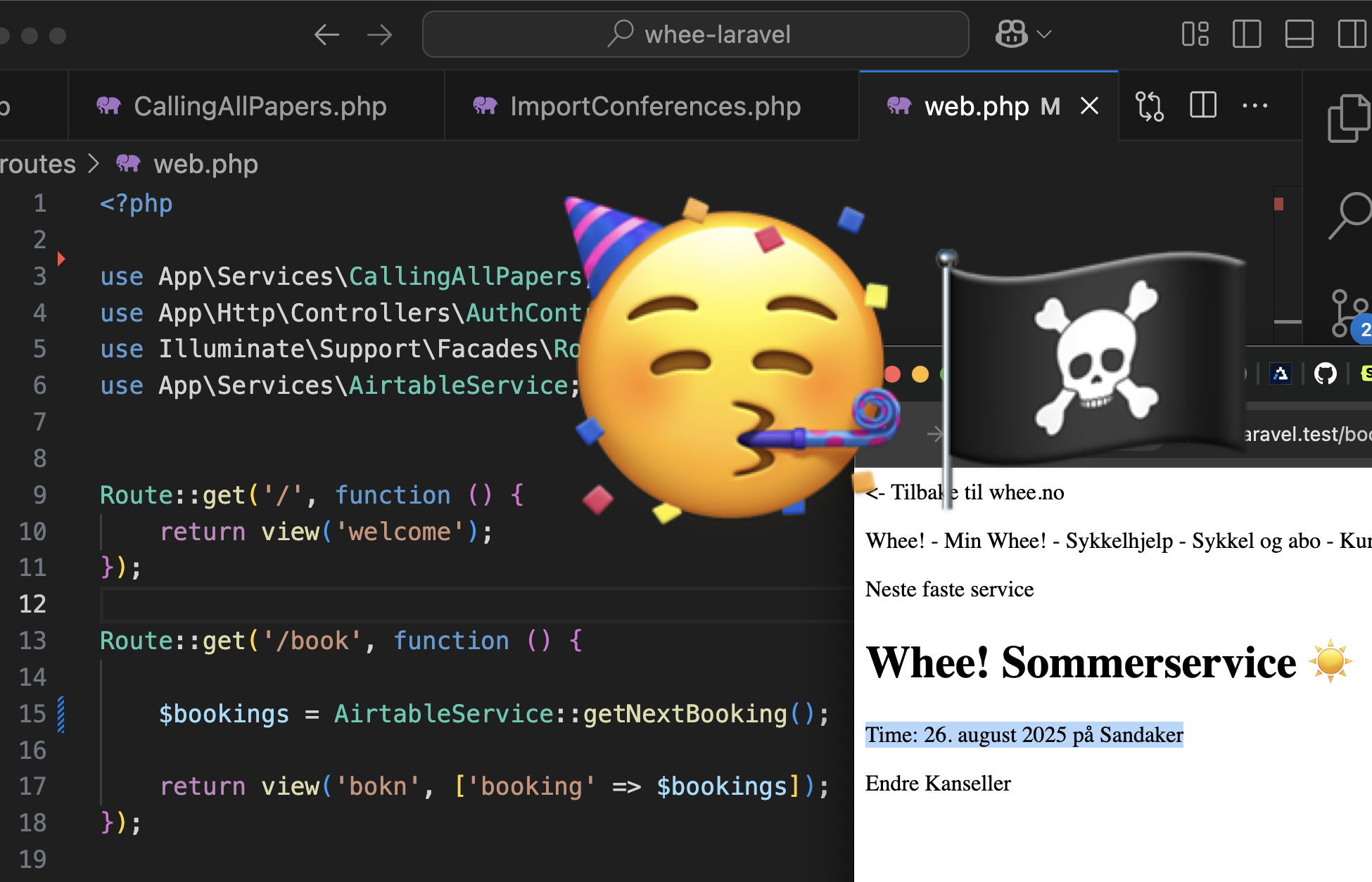This screenshot has height=882, width=1372.
Task: Open Changes compare icon in editor toolbar
Action: (x=1150, y=106)
